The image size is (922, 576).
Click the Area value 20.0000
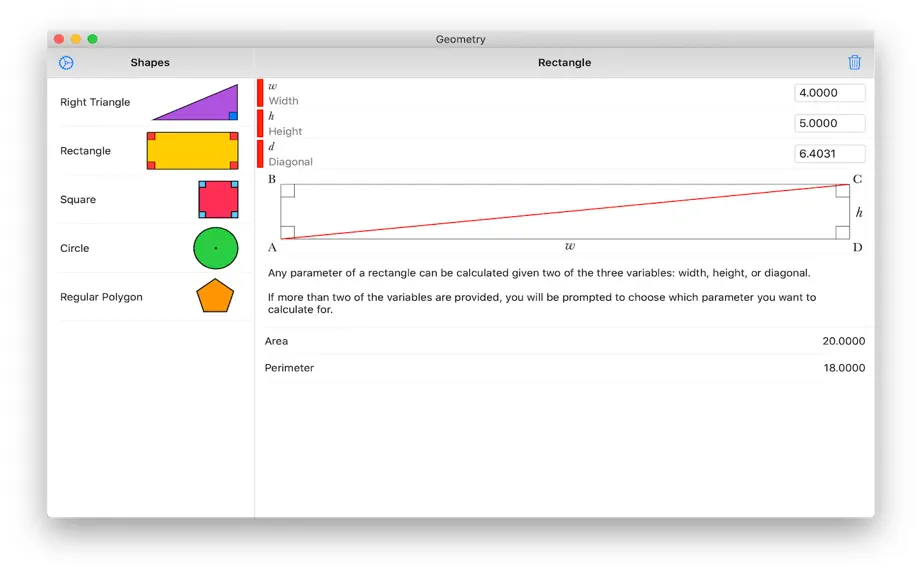click(x=844, y=341)
